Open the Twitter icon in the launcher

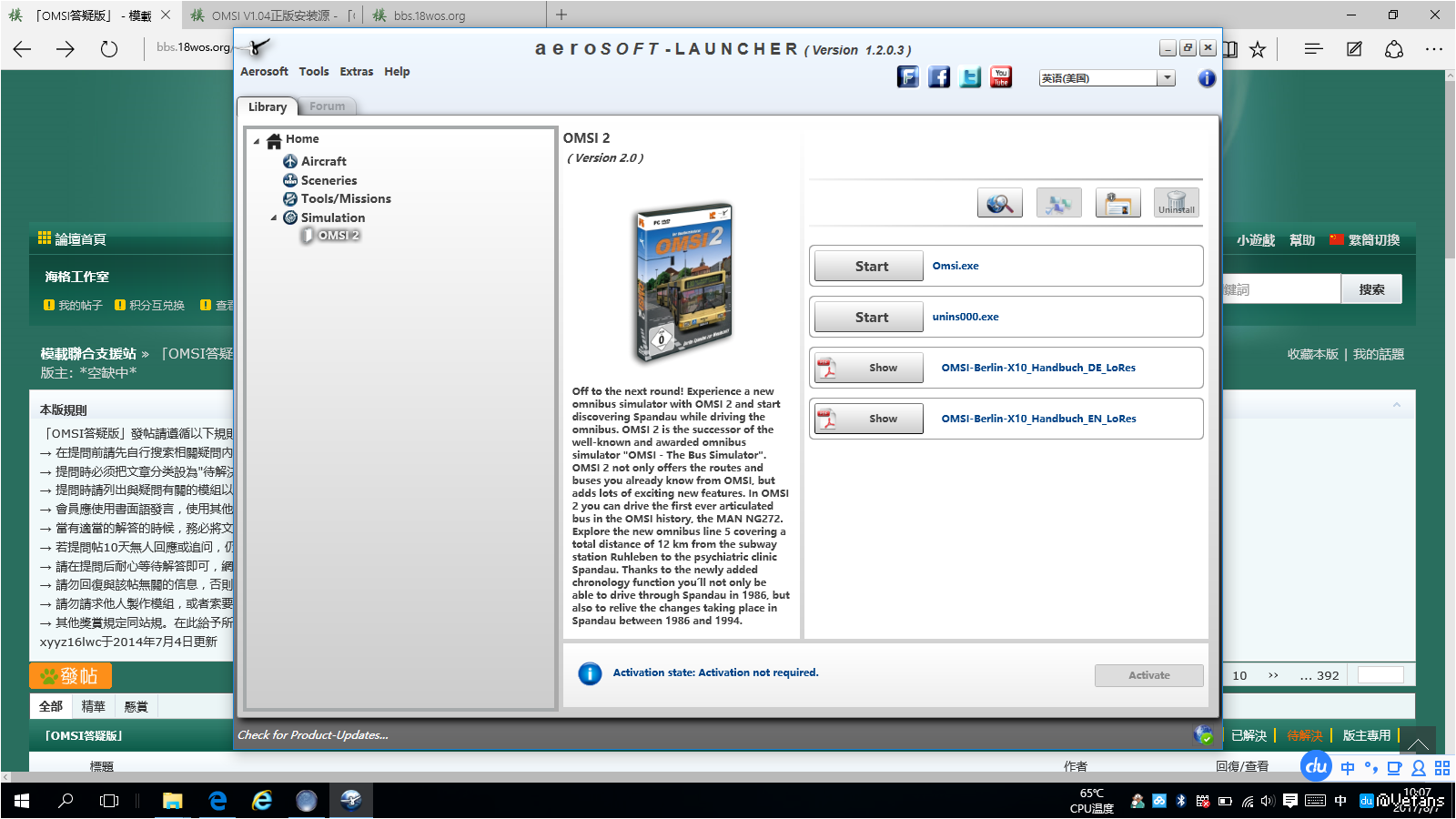coord(970,77)
